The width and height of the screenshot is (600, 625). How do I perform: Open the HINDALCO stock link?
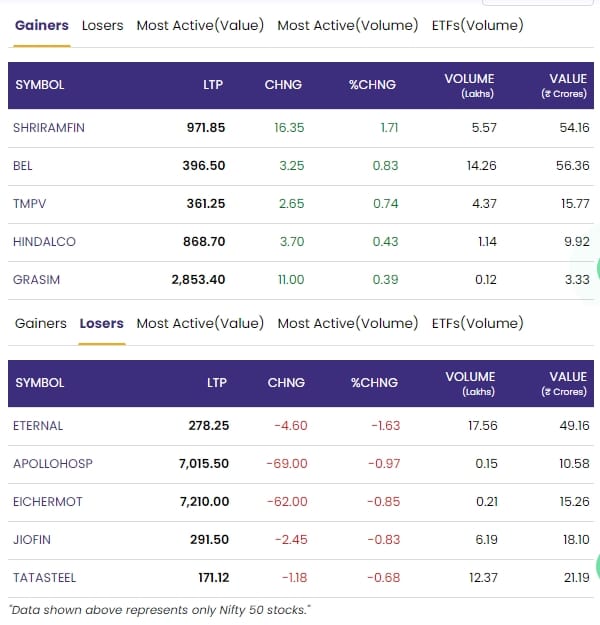[x=44, y=242]
